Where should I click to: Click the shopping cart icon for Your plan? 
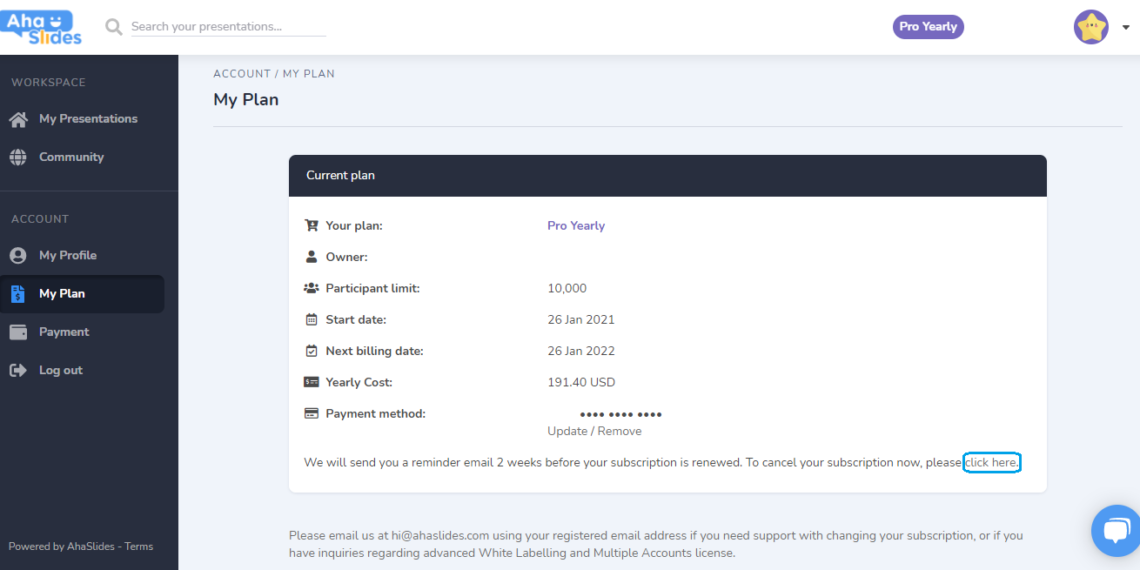pyautogui.click(x=311, y=225)
